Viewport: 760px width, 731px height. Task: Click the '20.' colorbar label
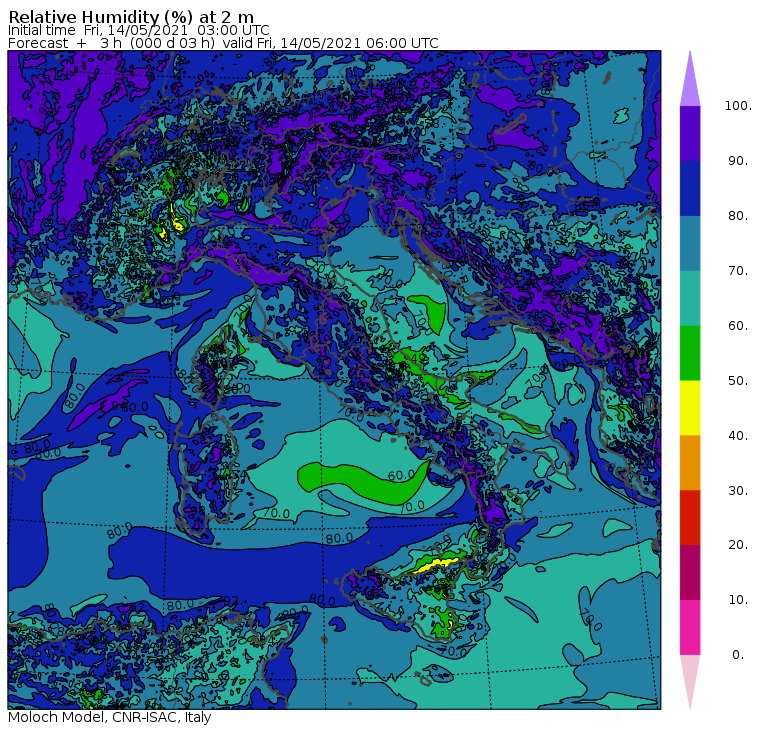(x=738, y=545)
